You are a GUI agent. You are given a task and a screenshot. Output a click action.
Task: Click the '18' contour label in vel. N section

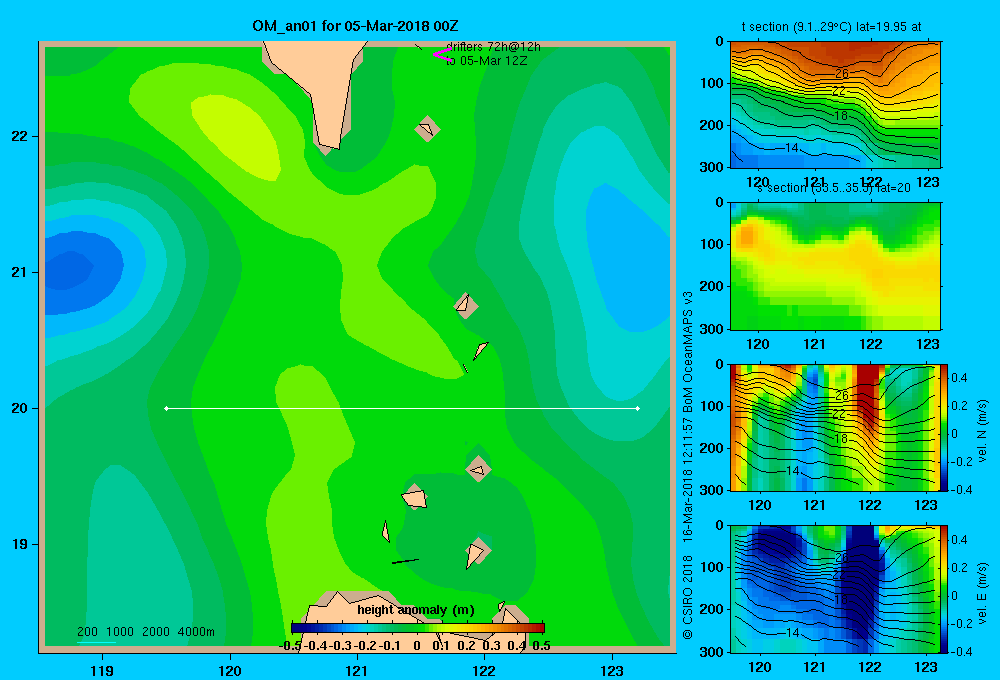coord(841,438)
